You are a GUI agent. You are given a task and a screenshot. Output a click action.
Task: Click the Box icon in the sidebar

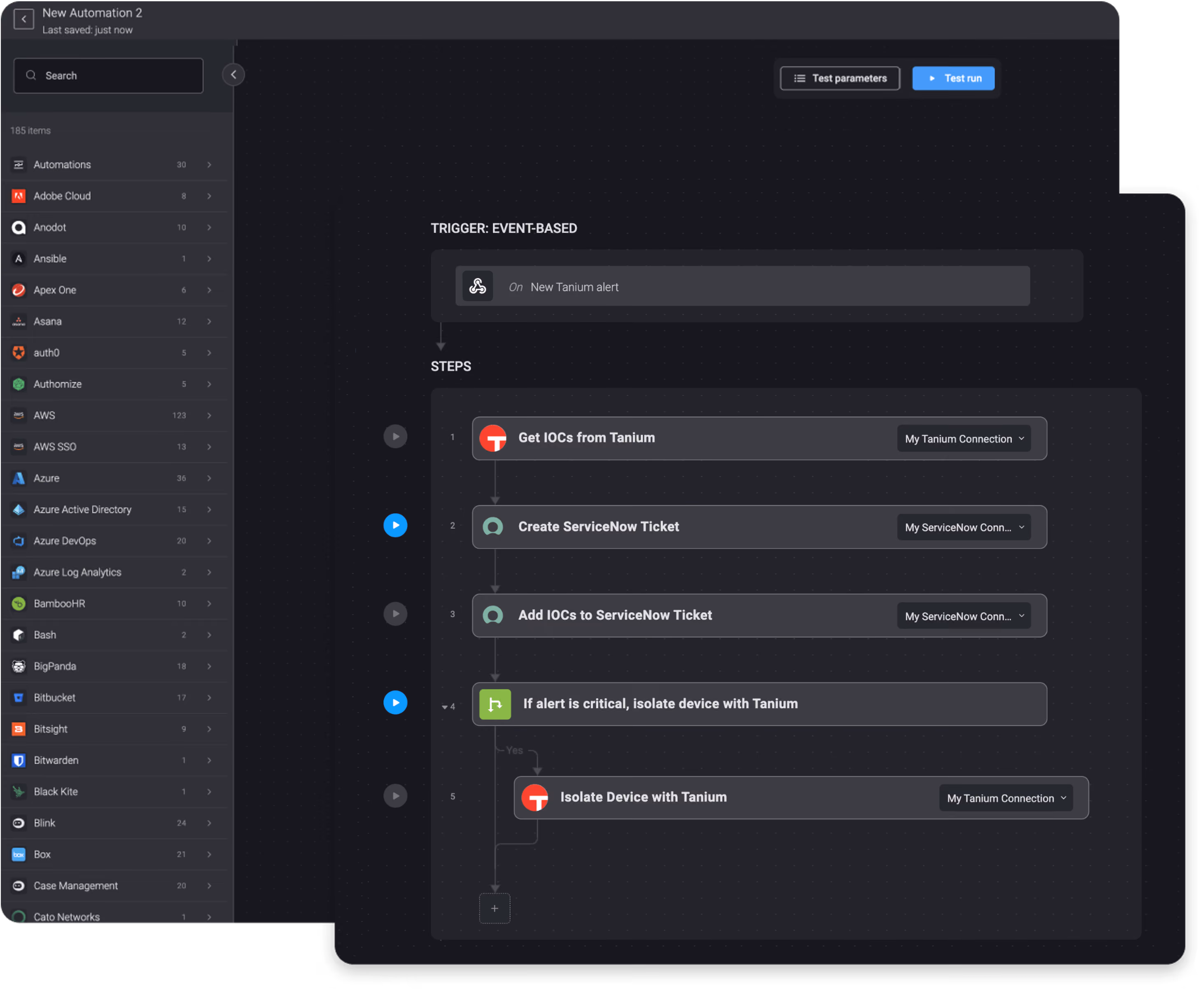pos(19,855)
